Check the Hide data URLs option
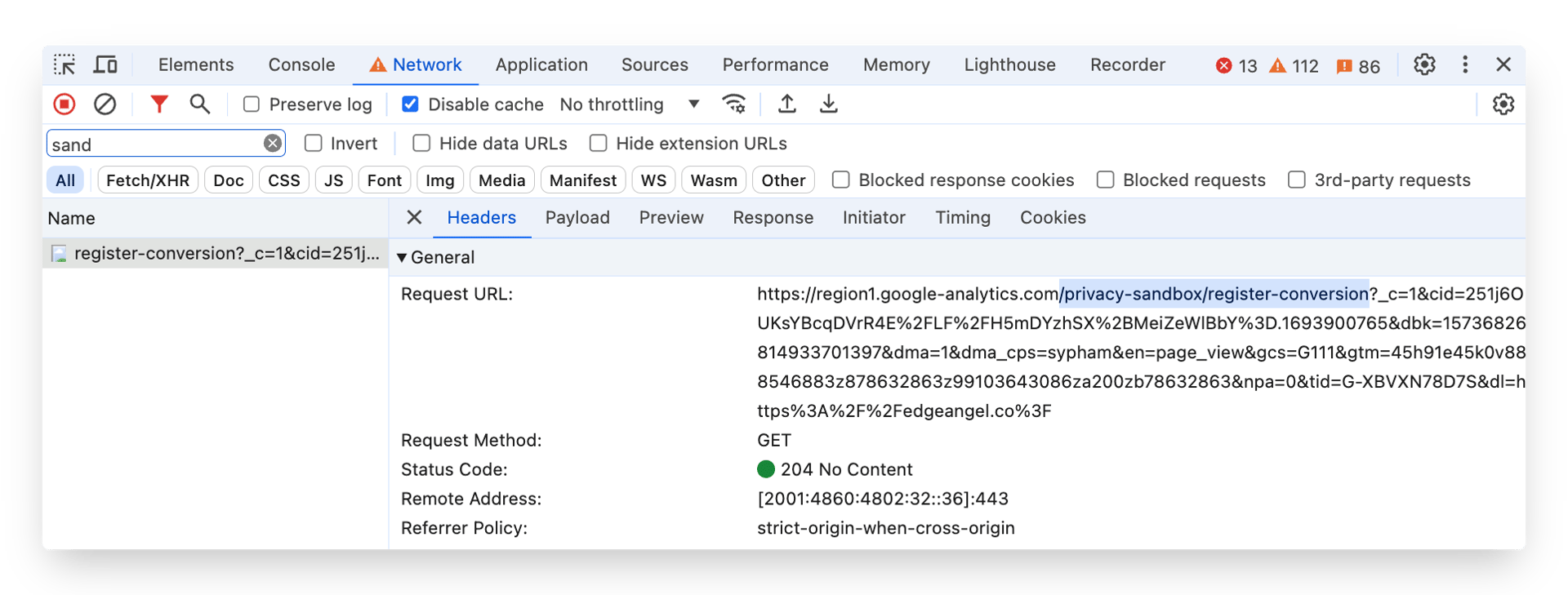 421,144
